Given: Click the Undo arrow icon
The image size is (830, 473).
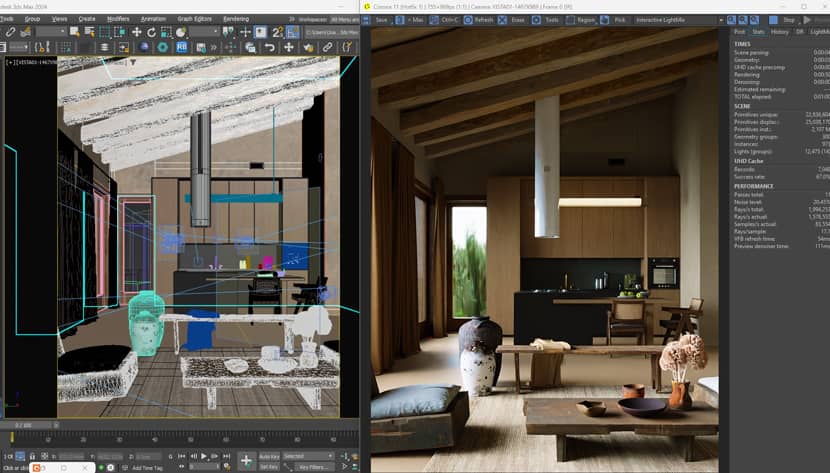Looking at the screenshot, I should [269, 47].
